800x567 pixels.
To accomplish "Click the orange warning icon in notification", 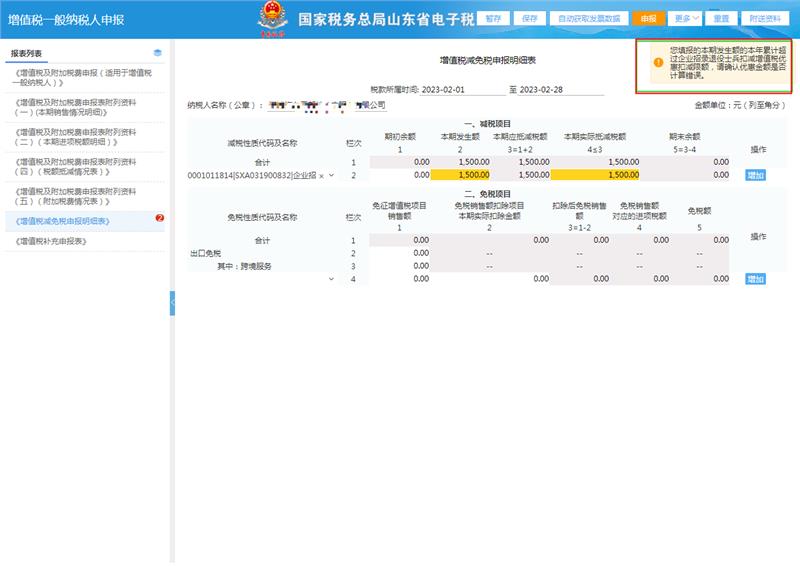I will pyautogui.click(x=657, y=62).
